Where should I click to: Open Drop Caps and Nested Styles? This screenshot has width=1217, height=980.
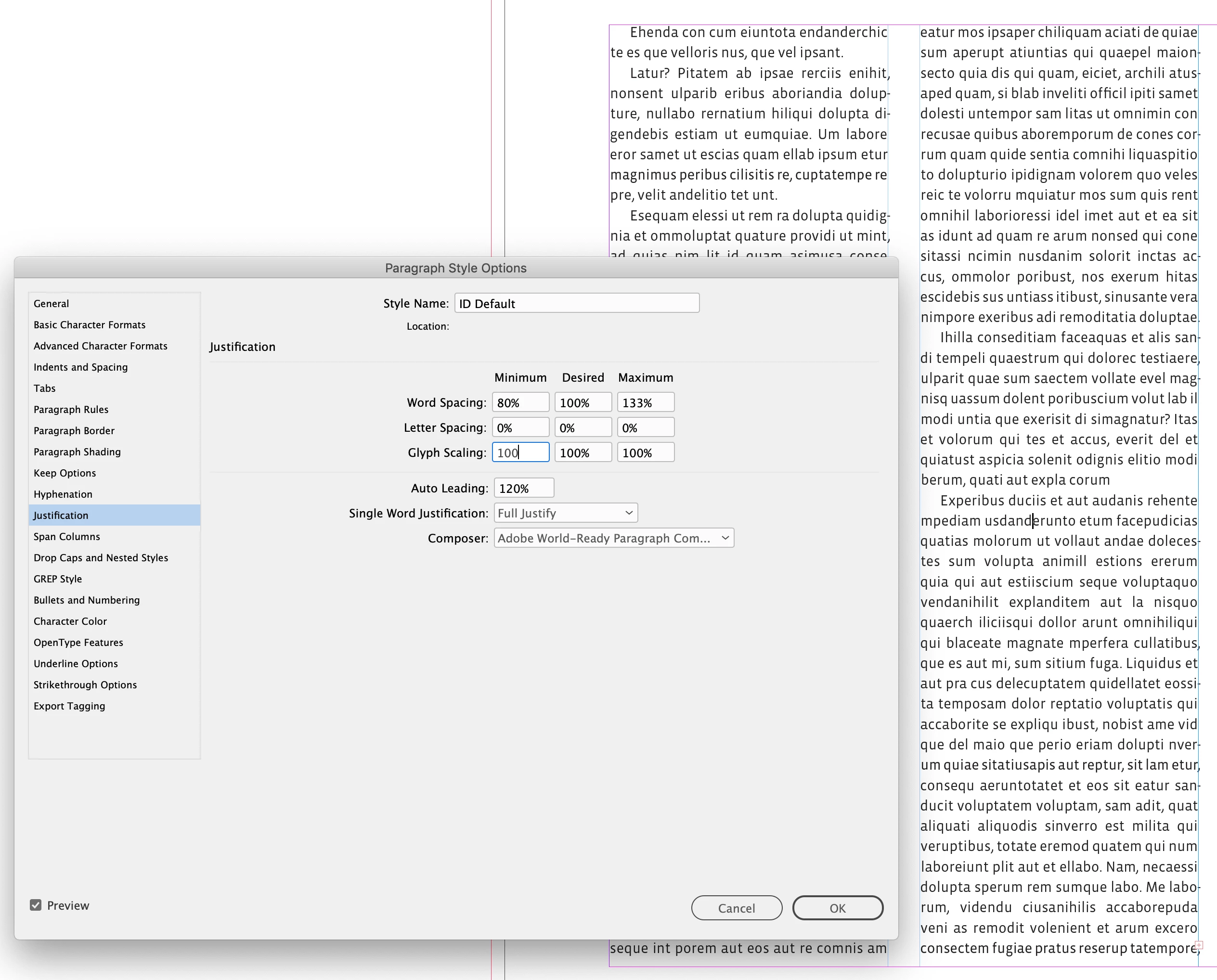coord(101,557)
